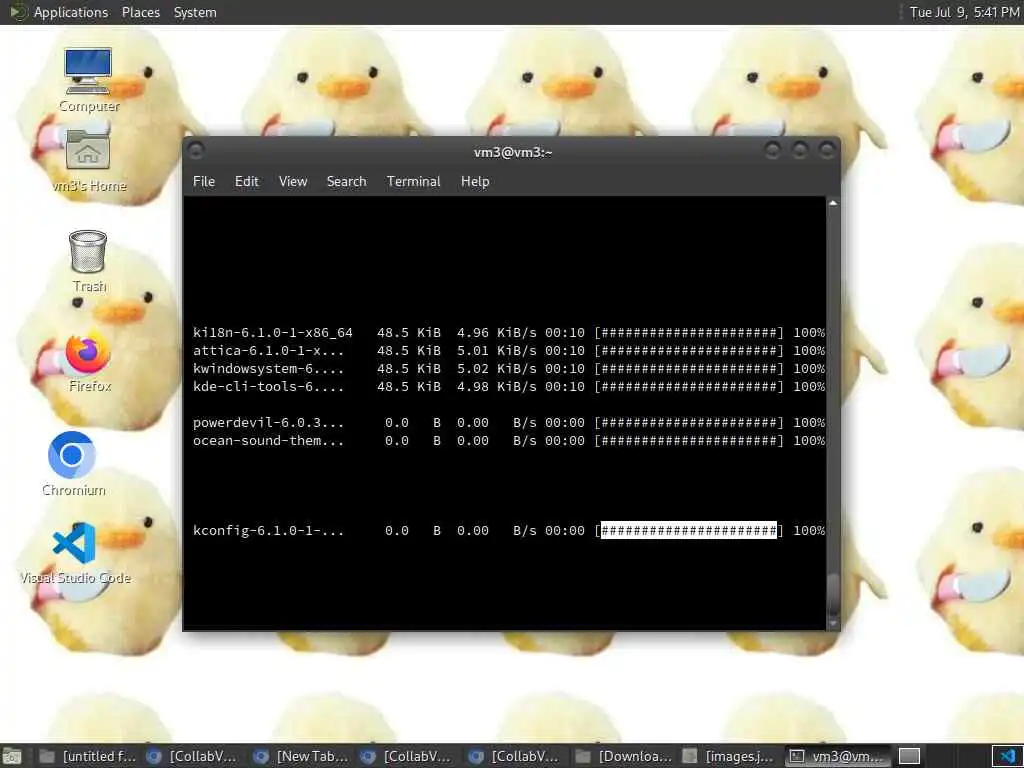Click the ki18n-6.1.0-1-x86_64 package name
The height and width of the screenshot is (768, 1024).
click(272, 332)
